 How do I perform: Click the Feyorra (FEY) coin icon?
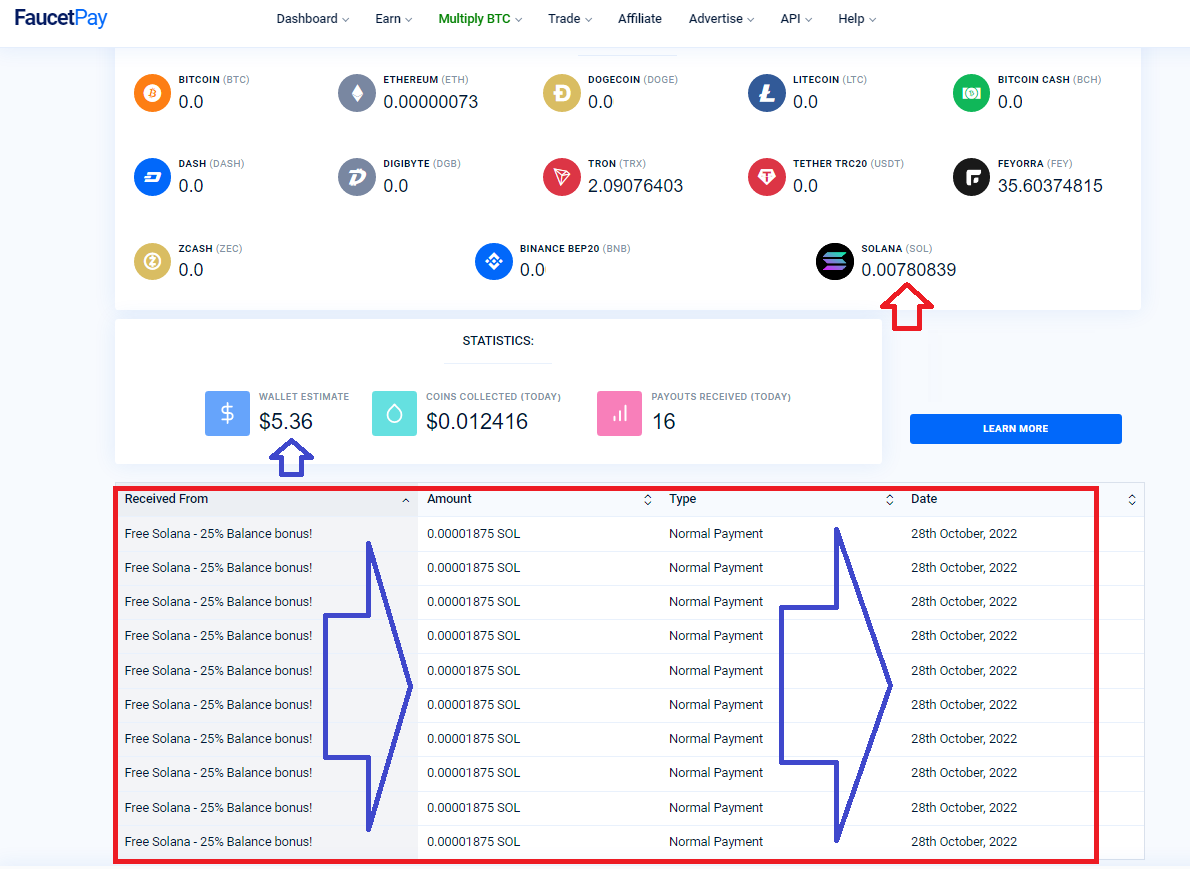click(971, 177)
